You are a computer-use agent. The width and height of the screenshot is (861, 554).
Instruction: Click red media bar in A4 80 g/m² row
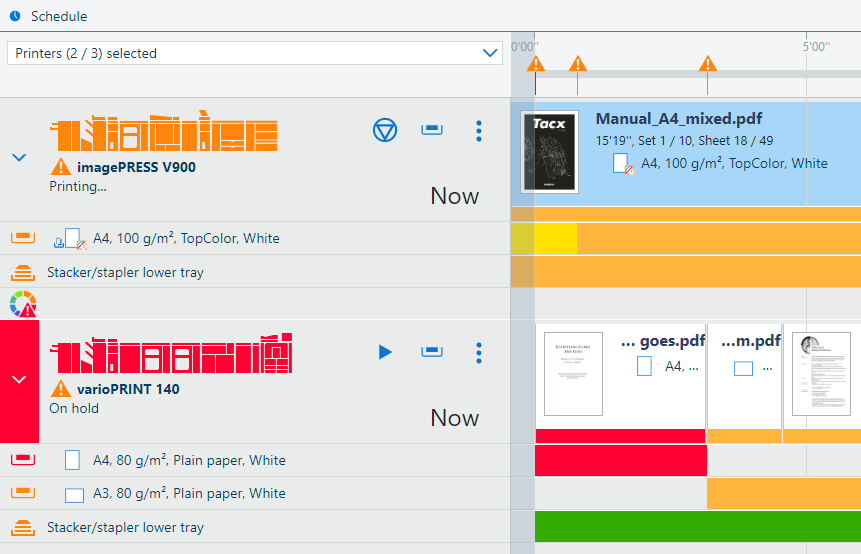(x=620, y=460)
